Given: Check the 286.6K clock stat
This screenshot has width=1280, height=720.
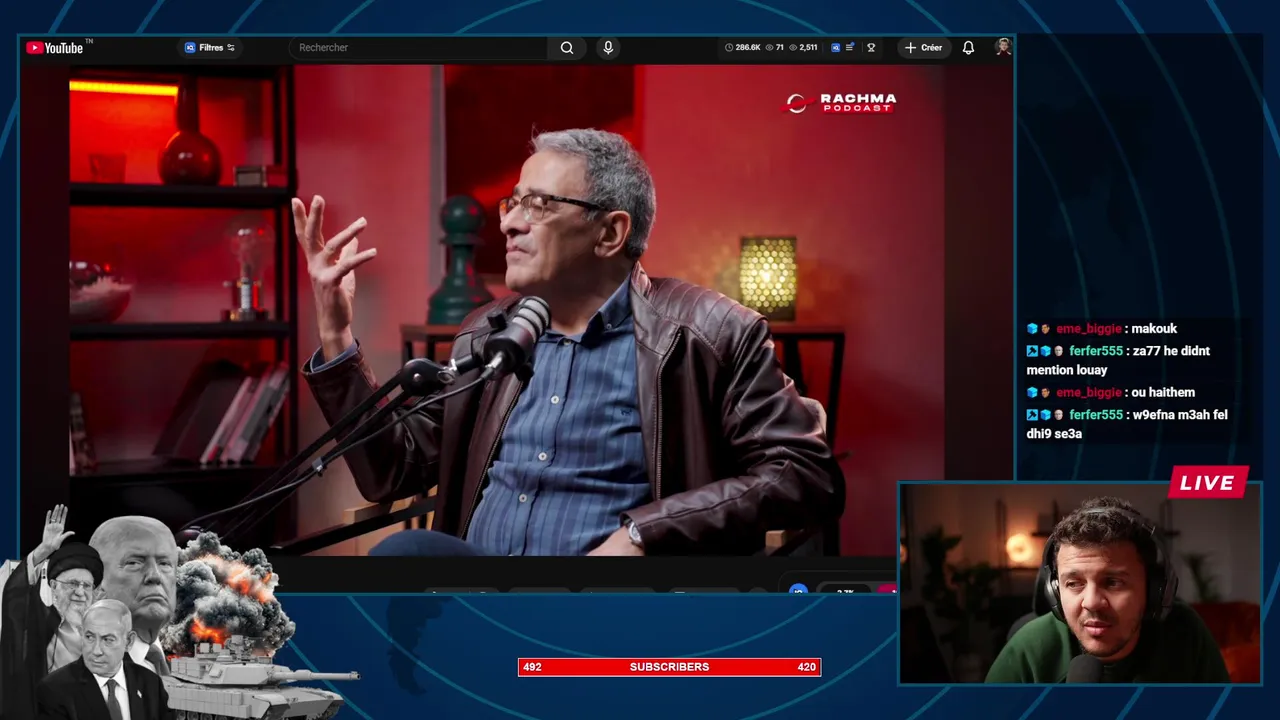Looking at the screenshot, I should [x=743, y=47].
